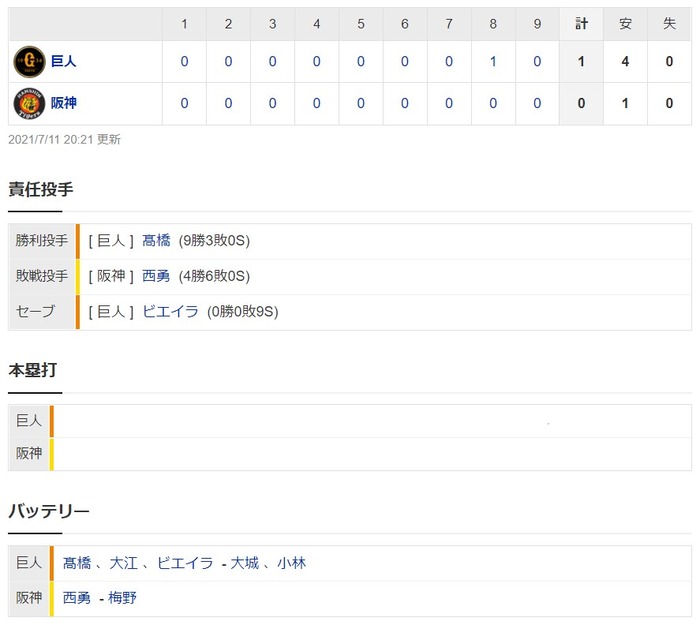Click 西勇 in Hanshin battery row
The height and width of the screenshot is (625, 700).
(x=76, y=598)
